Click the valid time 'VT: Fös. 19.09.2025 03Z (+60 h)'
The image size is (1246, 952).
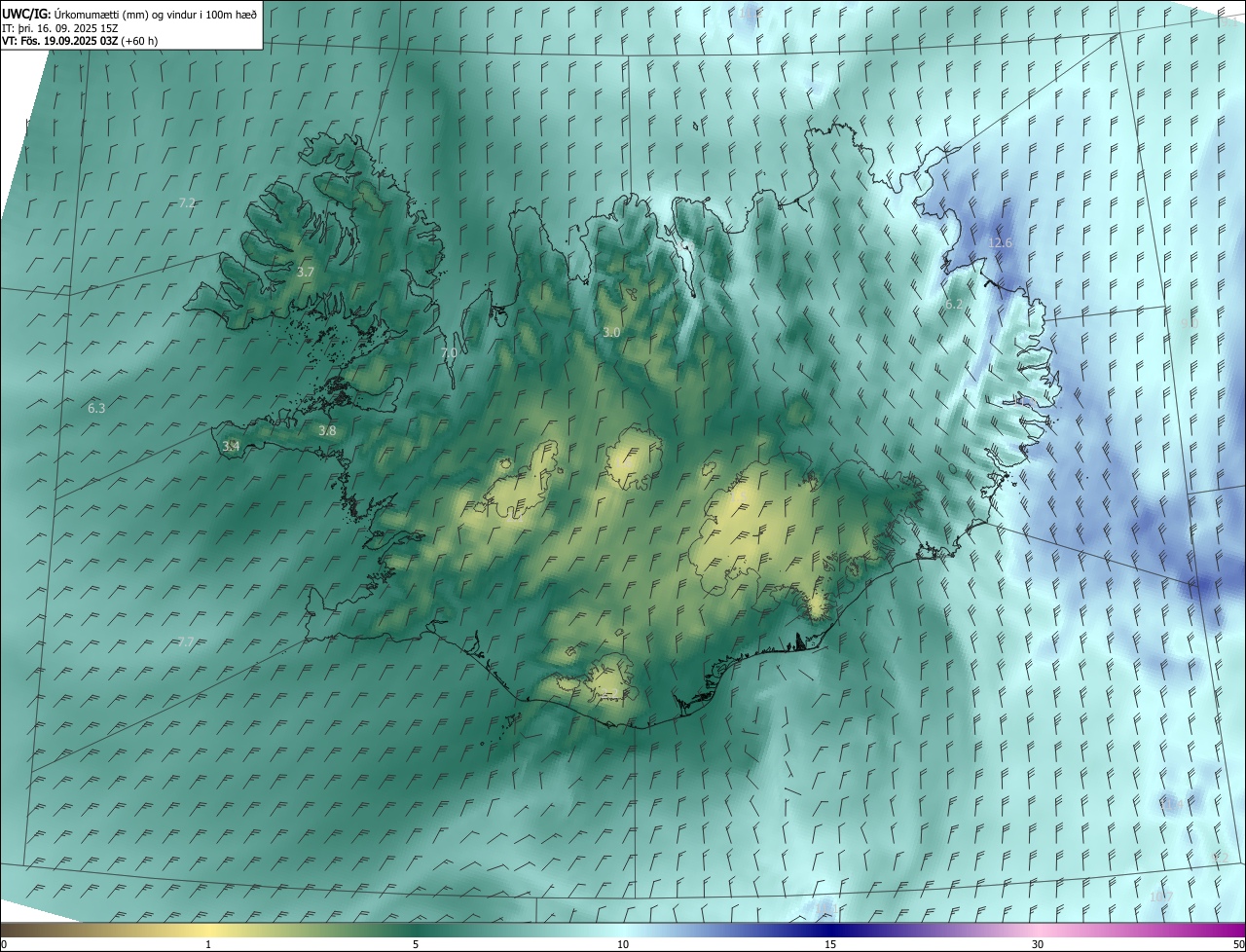(x=80, y=41)
